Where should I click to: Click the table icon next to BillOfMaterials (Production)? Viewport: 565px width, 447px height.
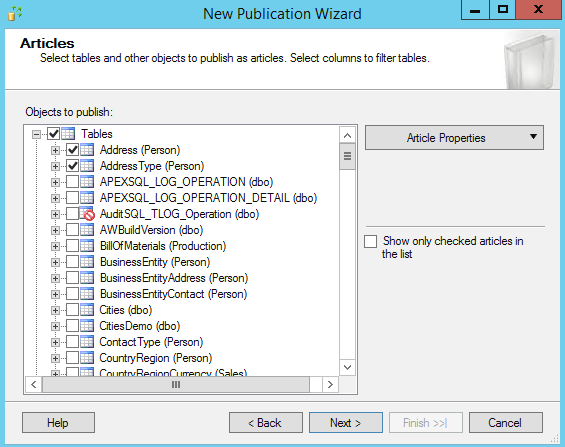click(87, 246)
